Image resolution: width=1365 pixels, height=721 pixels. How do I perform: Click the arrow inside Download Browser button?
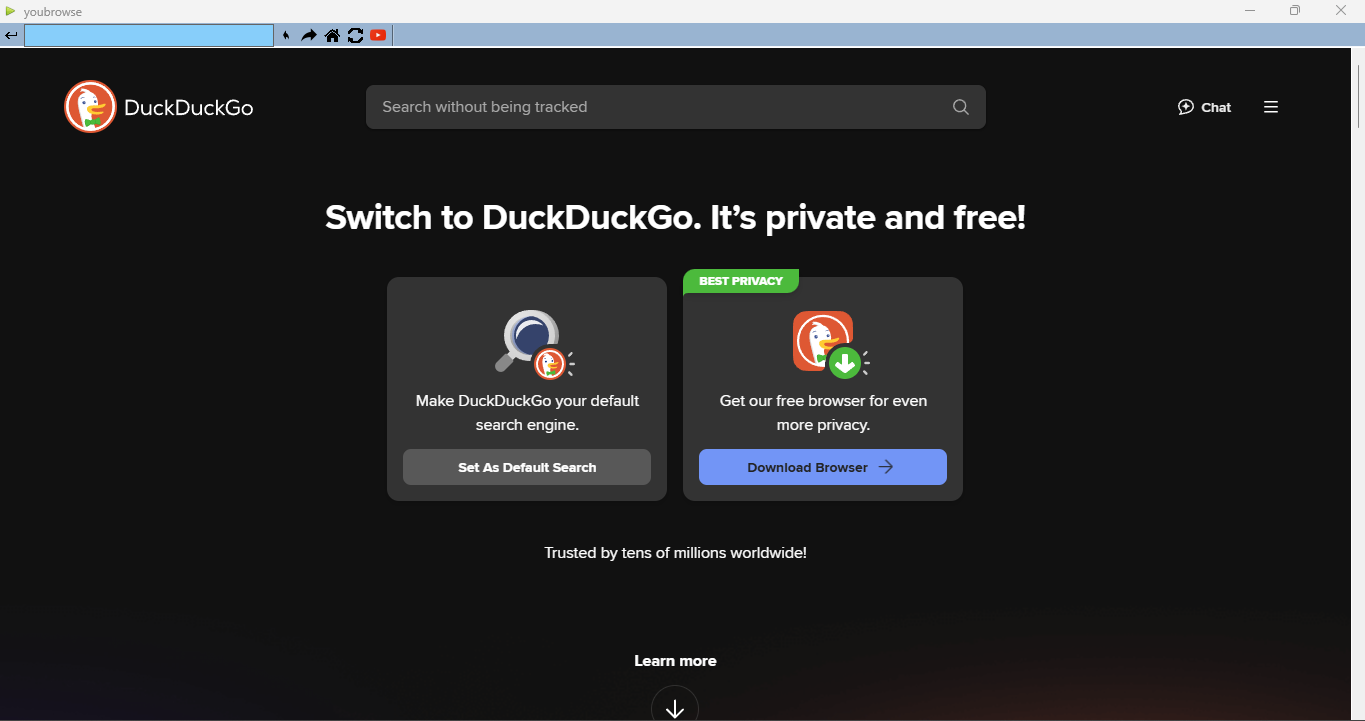(x=885, y=467)
